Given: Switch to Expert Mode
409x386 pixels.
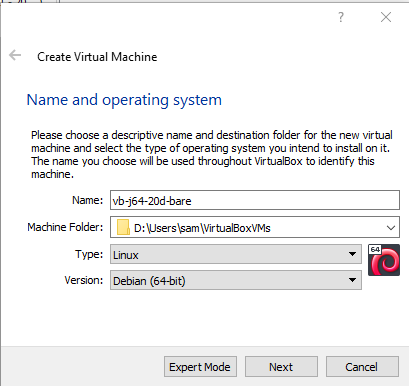Looking at the screenshot, I should coord(200,367).
